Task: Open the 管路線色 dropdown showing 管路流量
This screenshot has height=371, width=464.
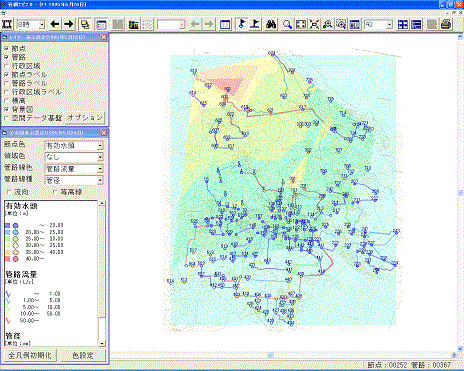Action: pyautogui.click(x=74, y=169)
